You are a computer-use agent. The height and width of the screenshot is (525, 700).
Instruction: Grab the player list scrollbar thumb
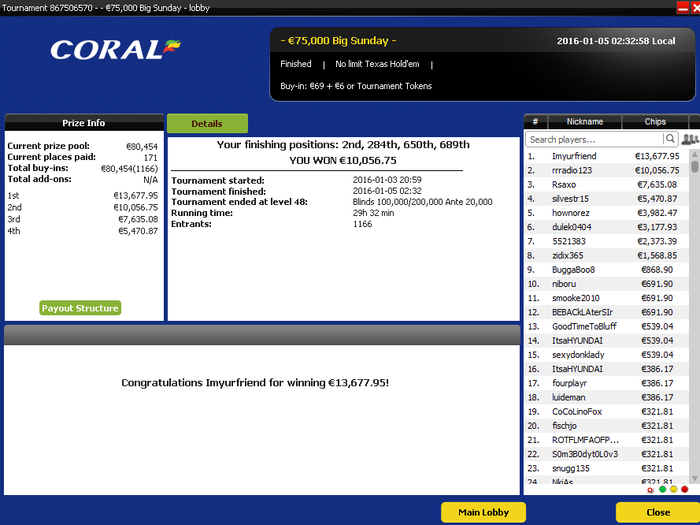coord(694,166)
